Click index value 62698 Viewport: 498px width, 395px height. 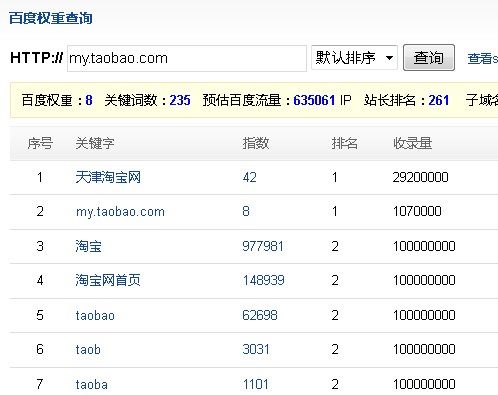click(260, 315)
